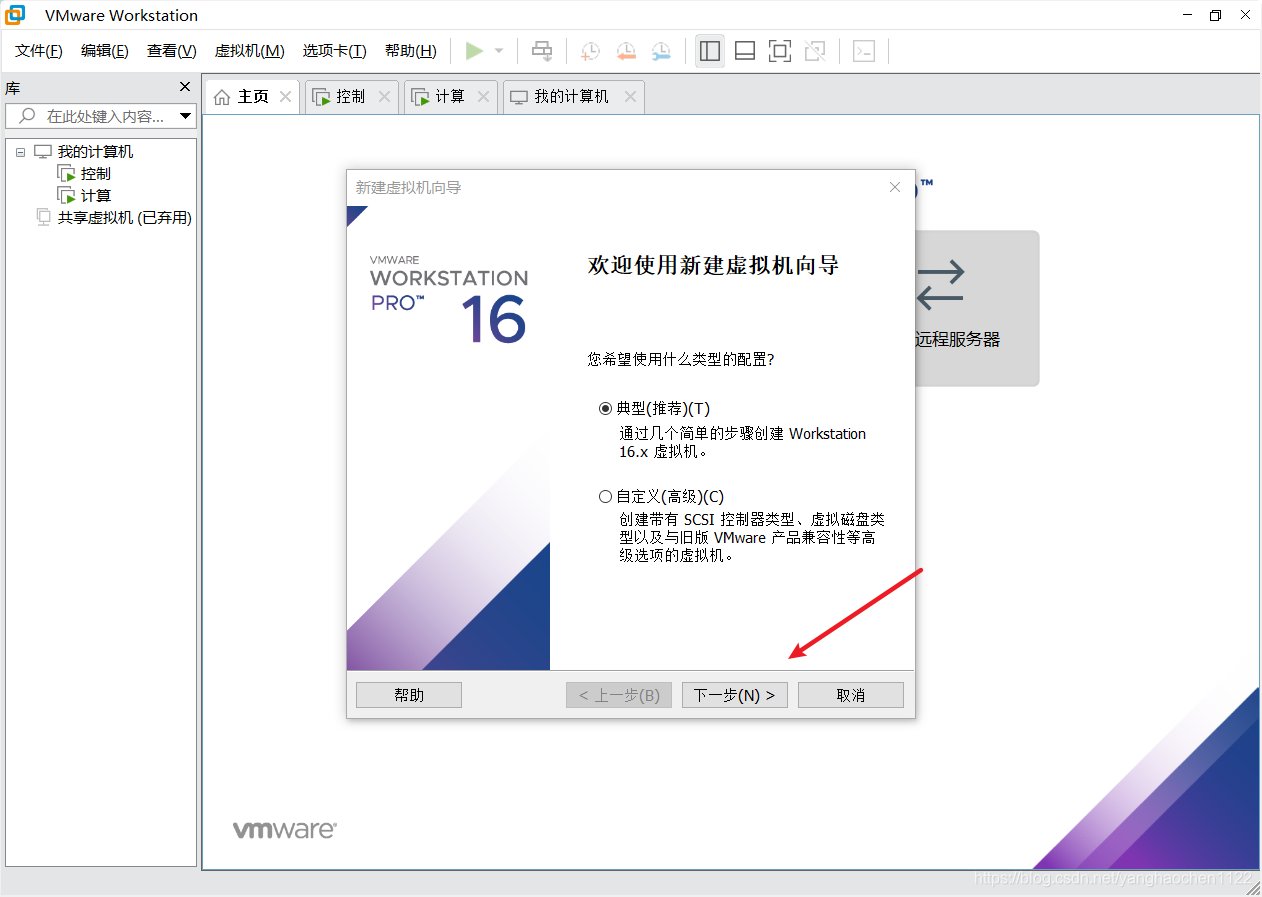
Task: Show the thumbnail bar
Action: [745, 51]
